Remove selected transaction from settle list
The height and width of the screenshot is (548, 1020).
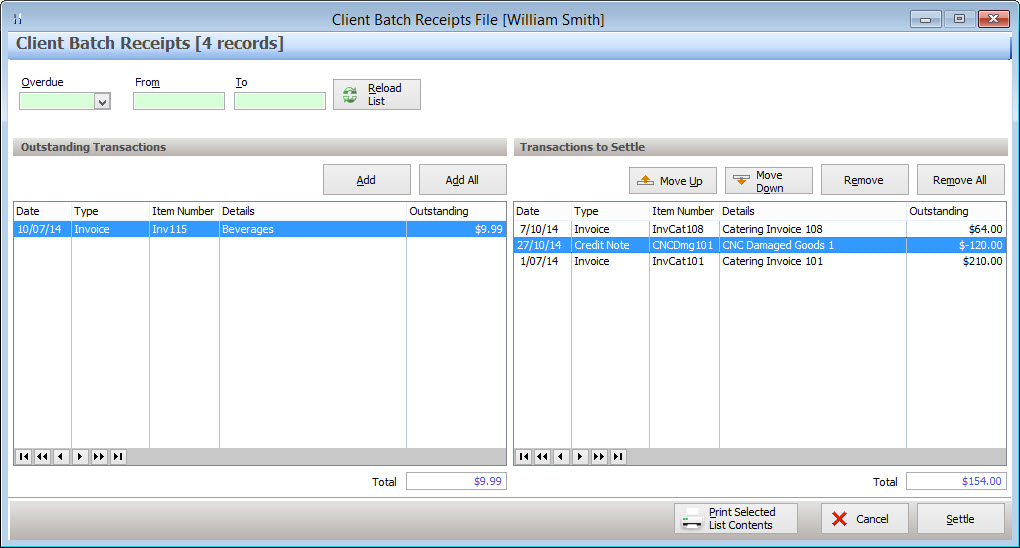click(863, 180)
